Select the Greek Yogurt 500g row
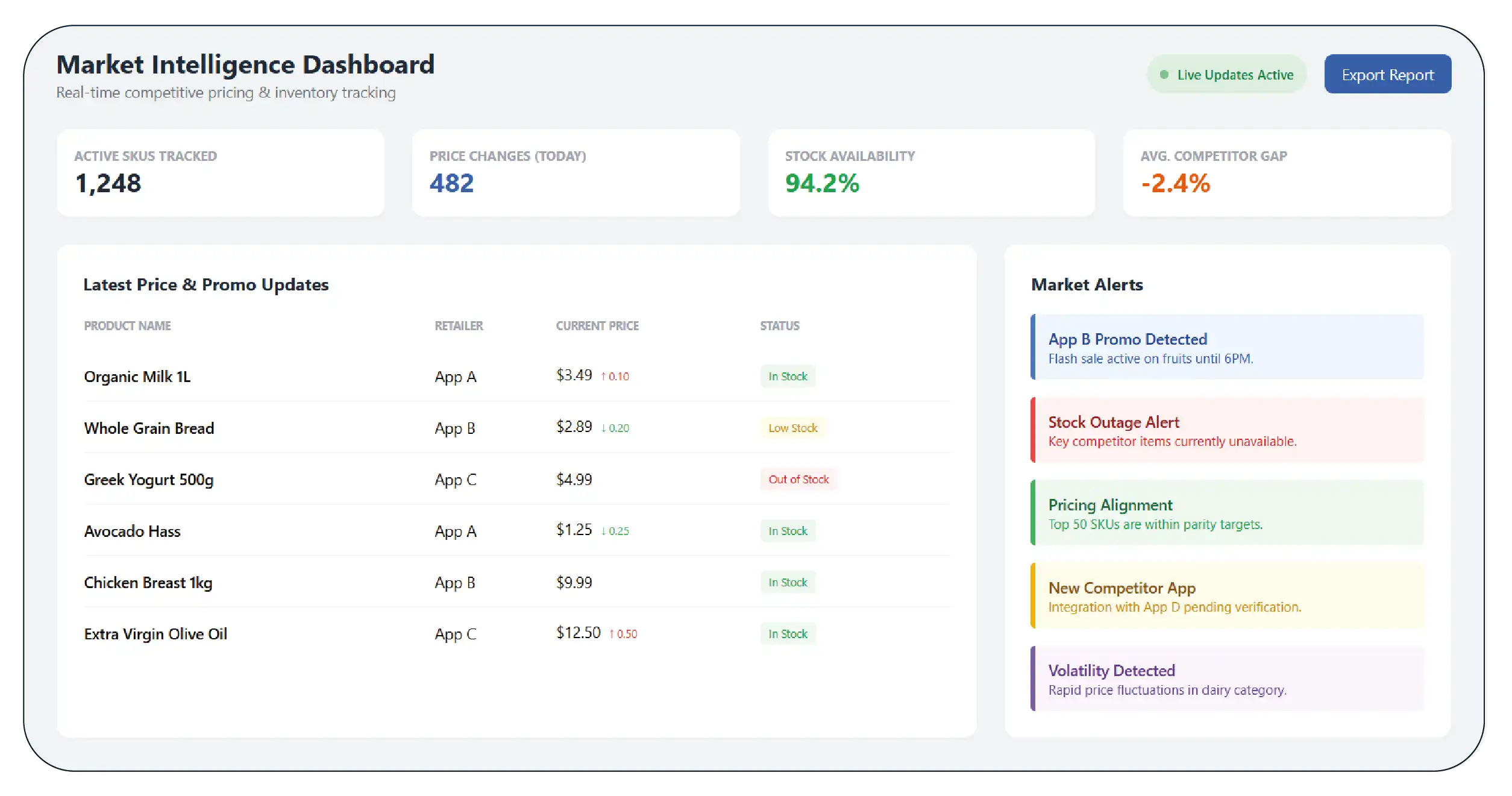Viewport: 1512px width, 796px height. [517, 480]
